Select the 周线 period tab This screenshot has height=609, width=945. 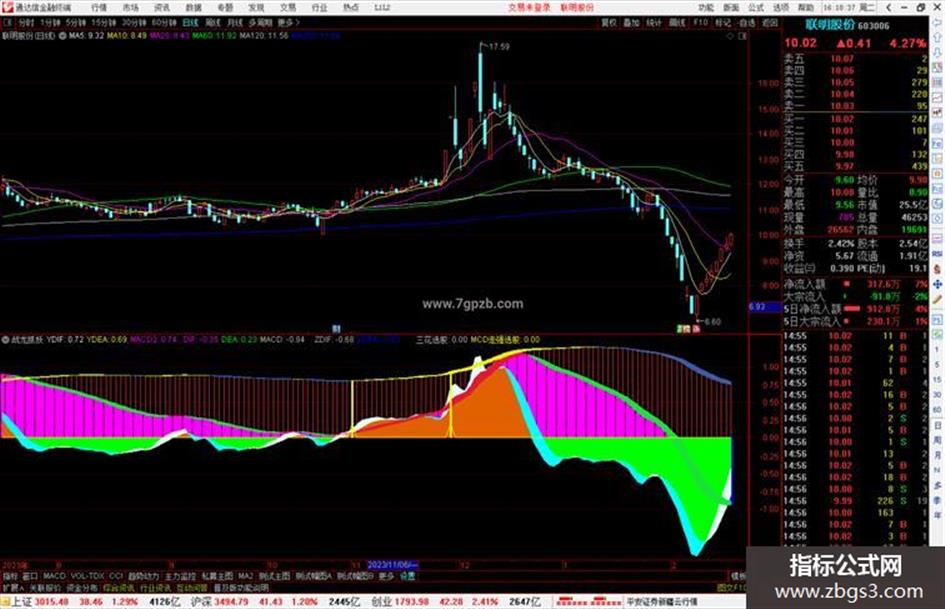point(213,22)
